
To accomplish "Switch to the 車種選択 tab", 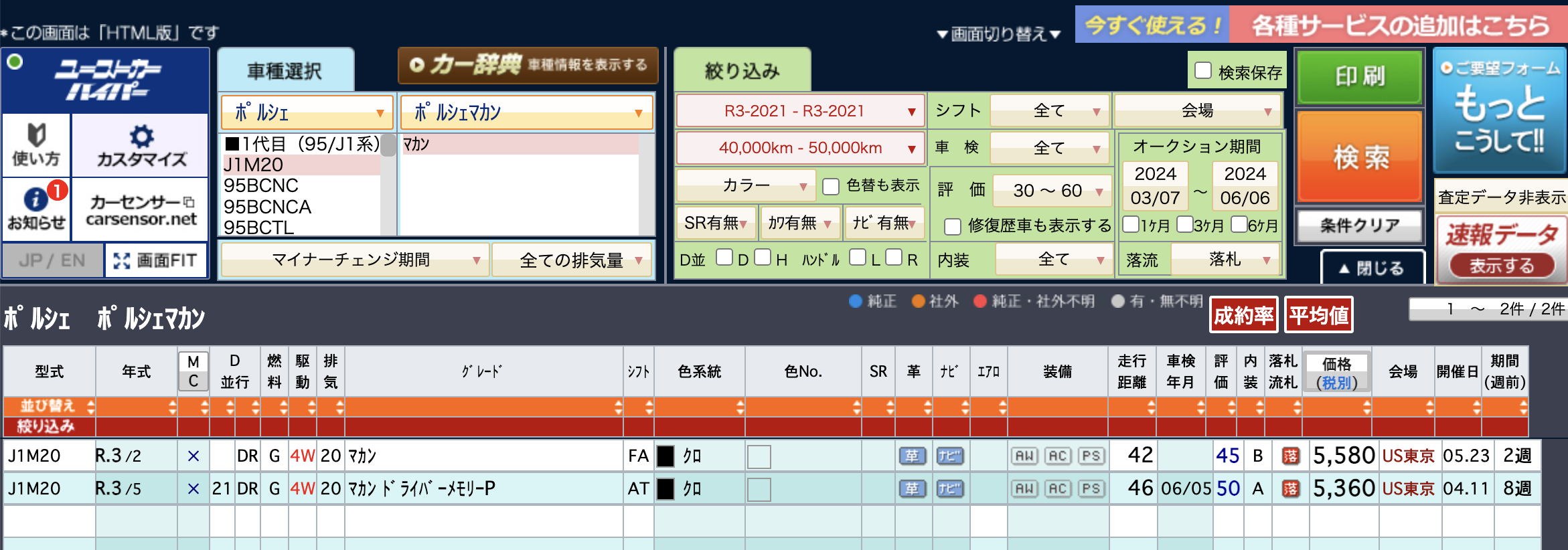I will tap(285, 70).
